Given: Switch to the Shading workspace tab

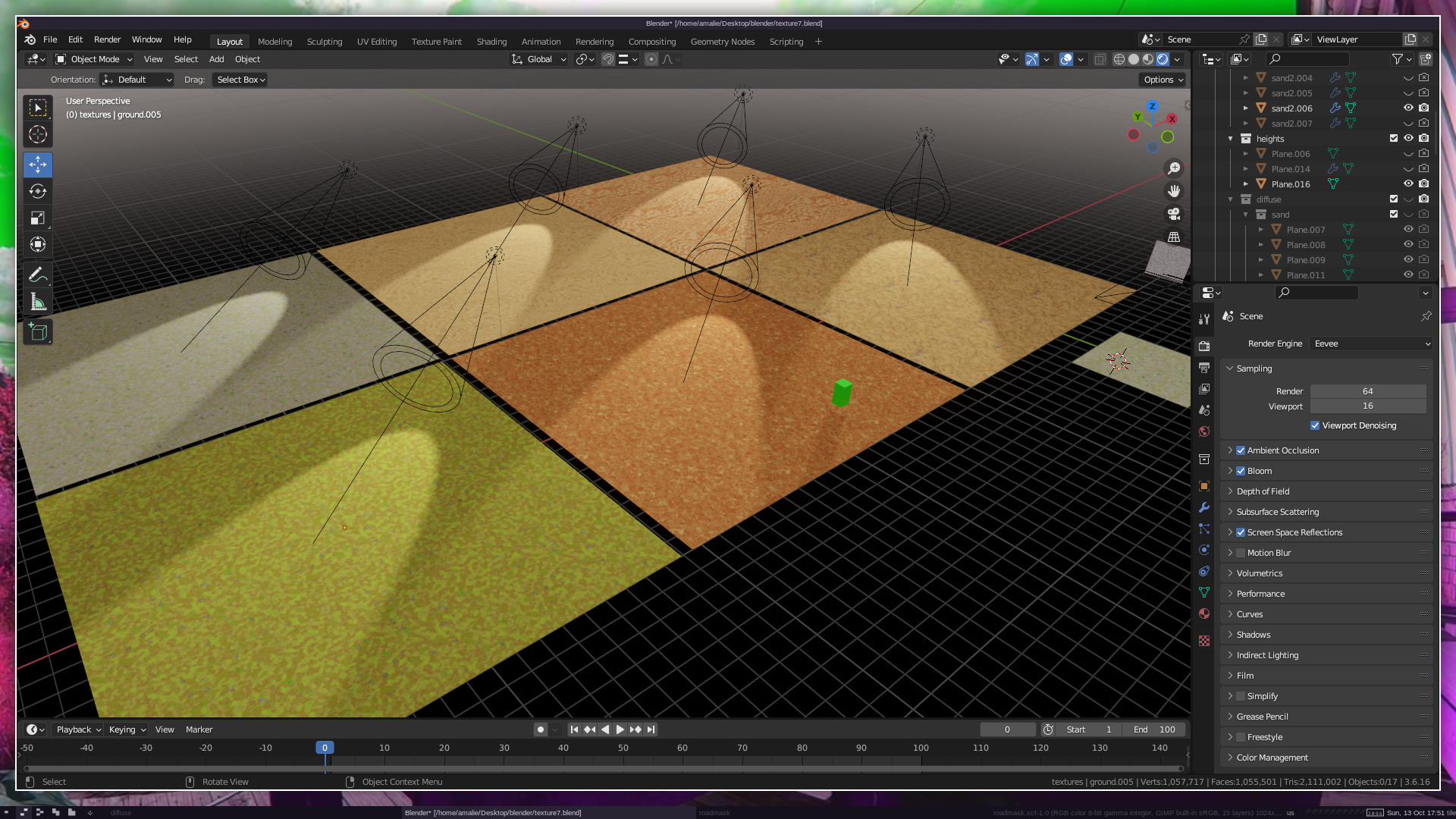Looking at the screenshot, I should click(x=491, y=42).
